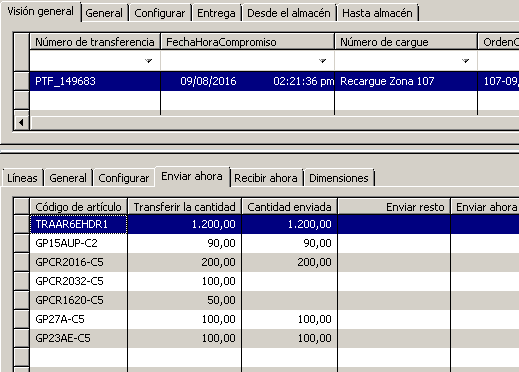
Task: Click the left arrow of the horizontal scrollbar
Action: pyautogui.click(x=21, y=123)
